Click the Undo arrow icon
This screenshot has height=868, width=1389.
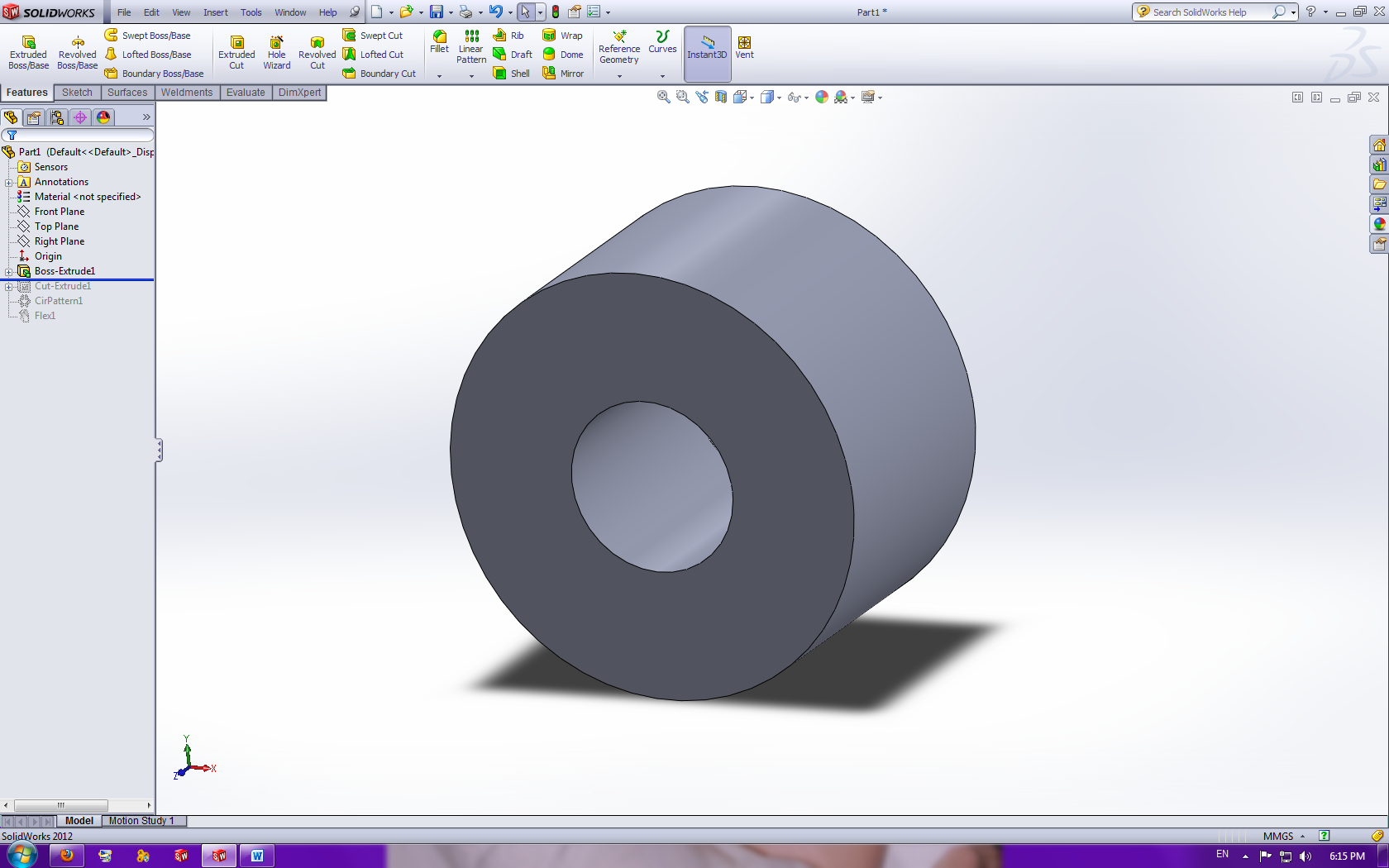click(x=495, y=12)
